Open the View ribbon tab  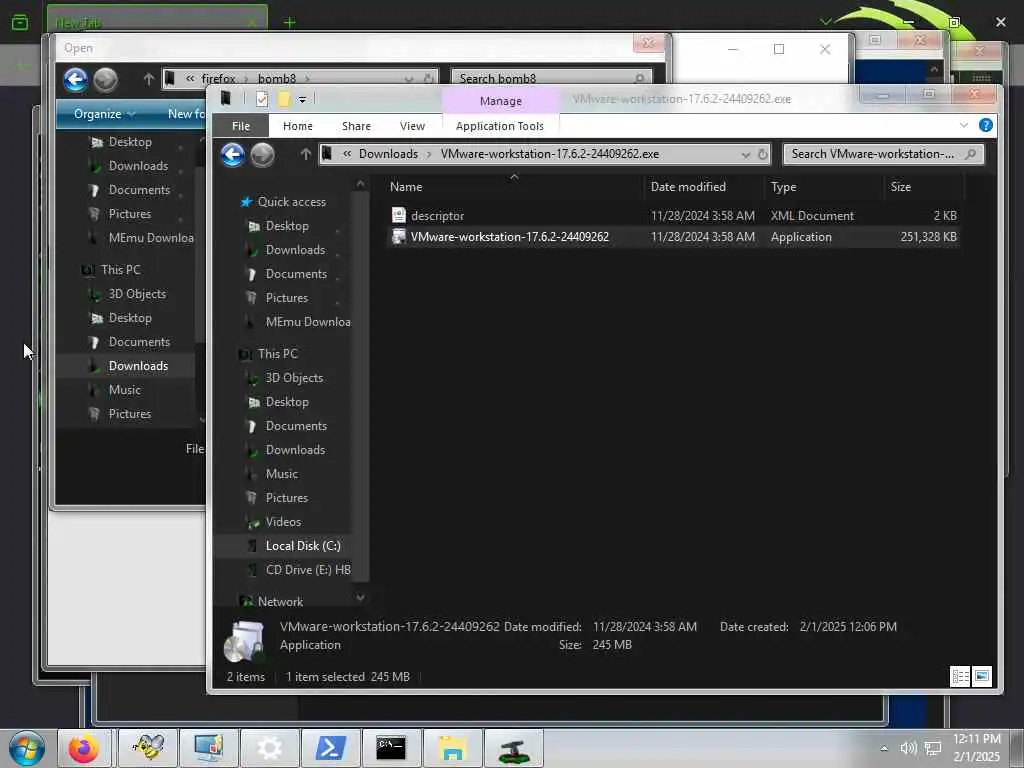[412, 126]
